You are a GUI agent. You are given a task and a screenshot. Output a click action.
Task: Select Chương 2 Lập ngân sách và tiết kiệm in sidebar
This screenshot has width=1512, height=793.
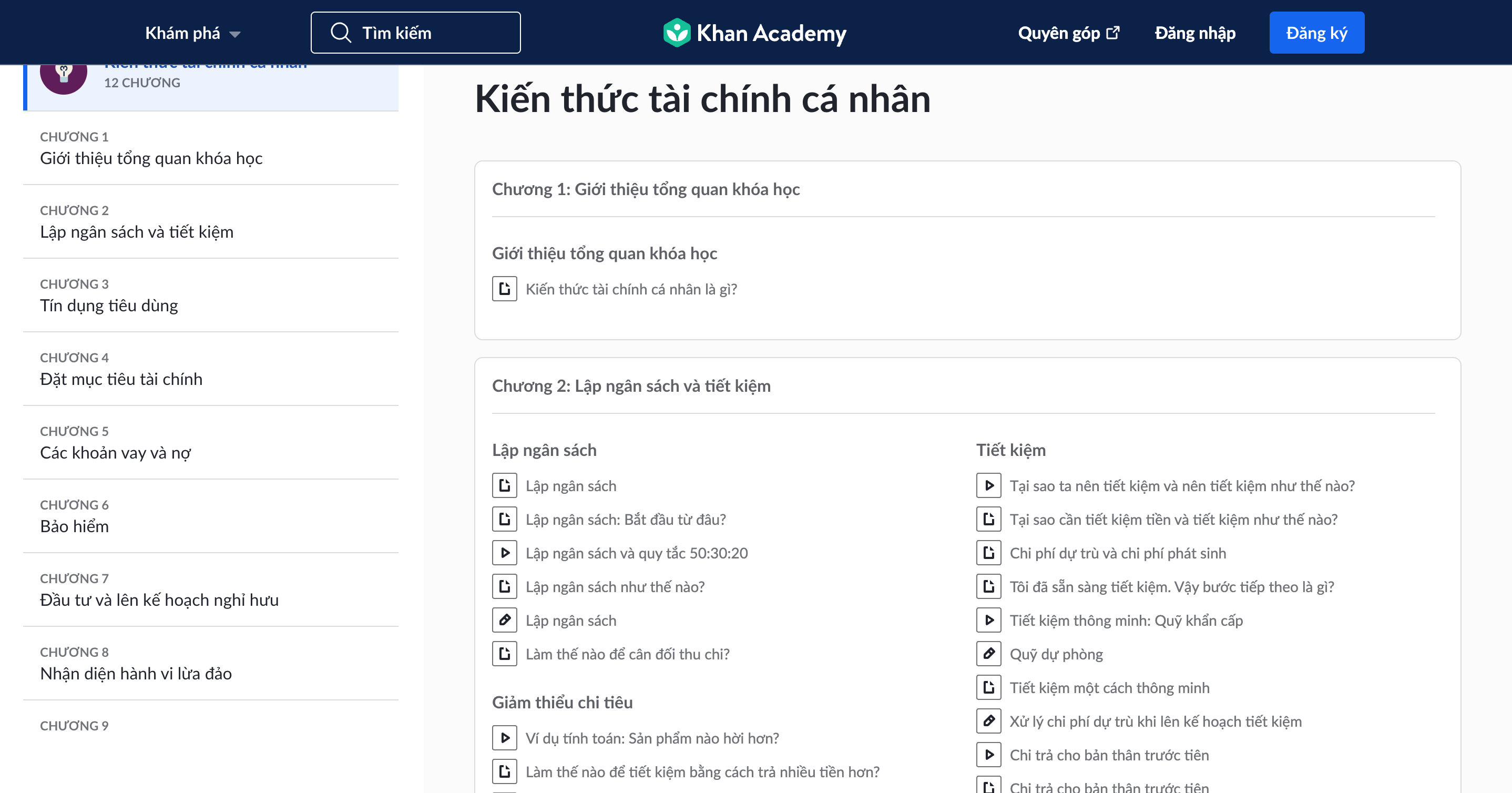pyautogui.click(x=211, y=222)
